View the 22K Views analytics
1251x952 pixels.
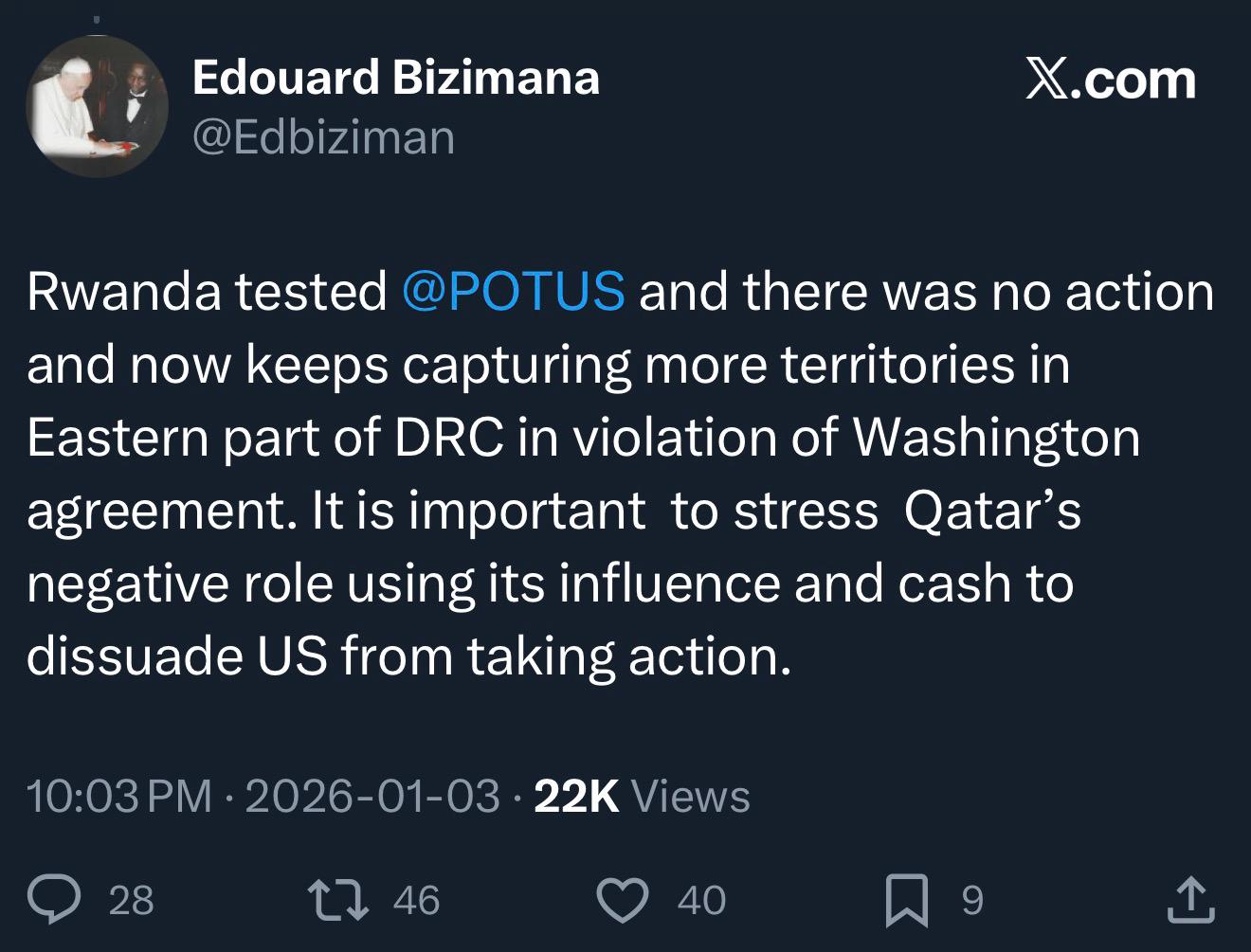click(642, 796)
